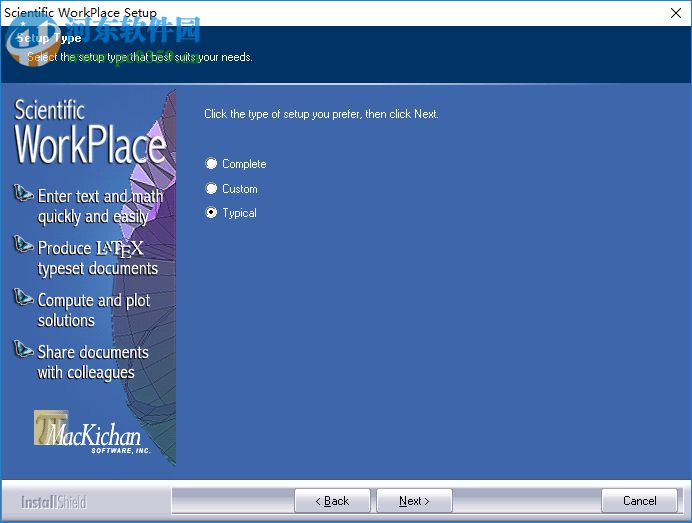Go to the next setup step
The height and width of the screenshot is (523, 692).
tap(414, 501)
